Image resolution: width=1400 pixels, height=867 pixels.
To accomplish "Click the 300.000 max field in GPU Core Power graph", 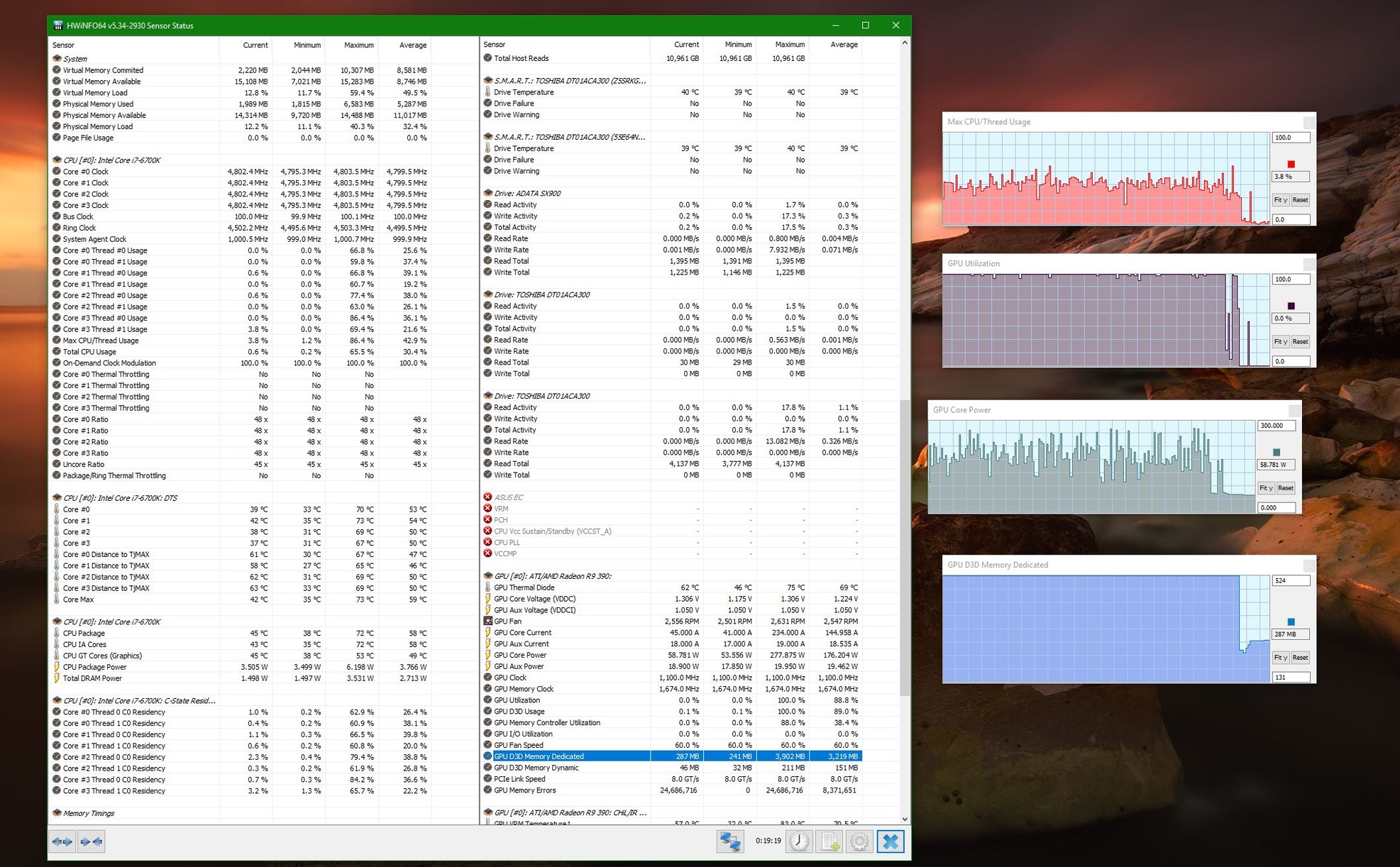I will [1277, 426].
